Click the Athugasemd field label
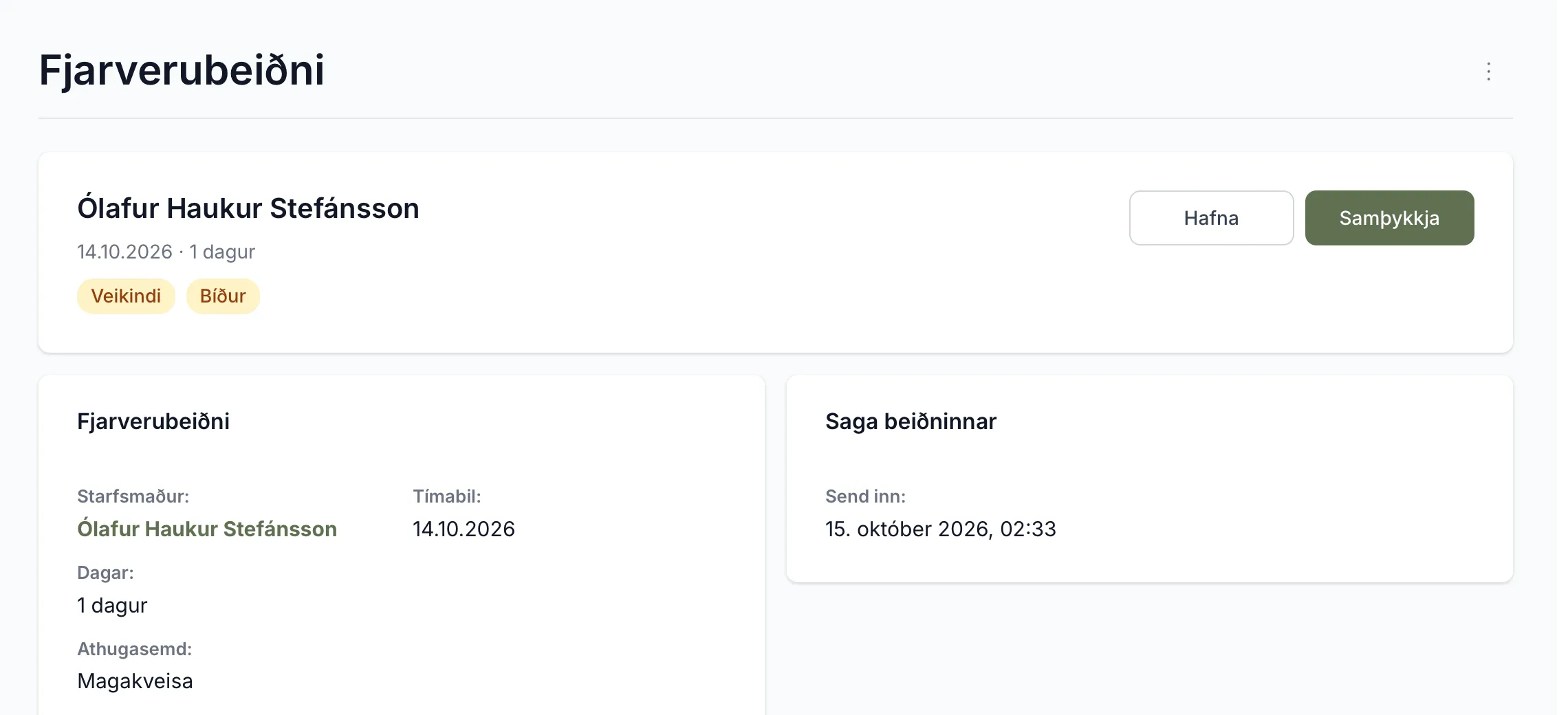This screenshot has height=715, width=1568. [134, 649]
